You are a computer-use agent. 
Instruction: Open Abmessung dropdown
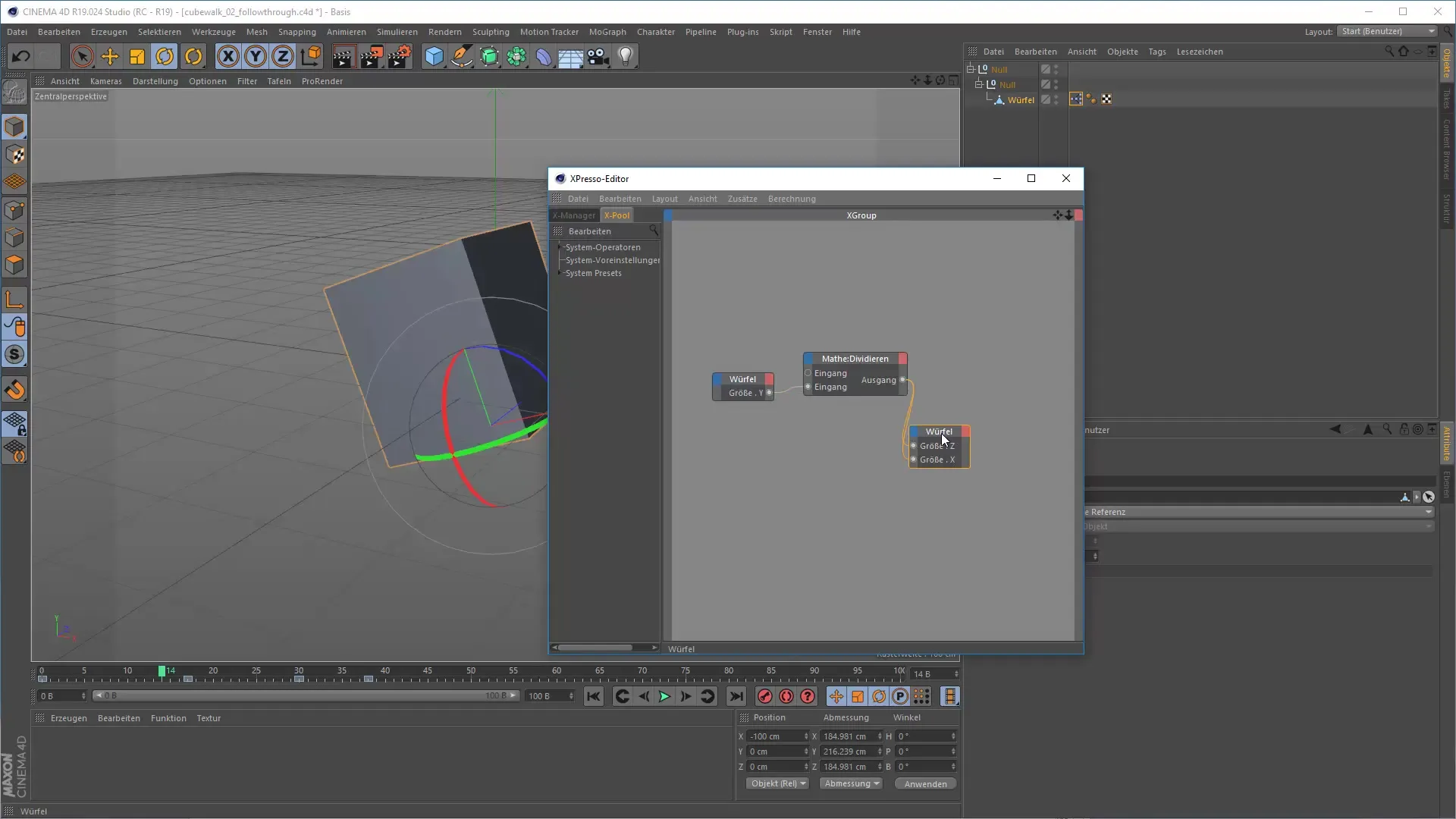click(x=851, y=783)
